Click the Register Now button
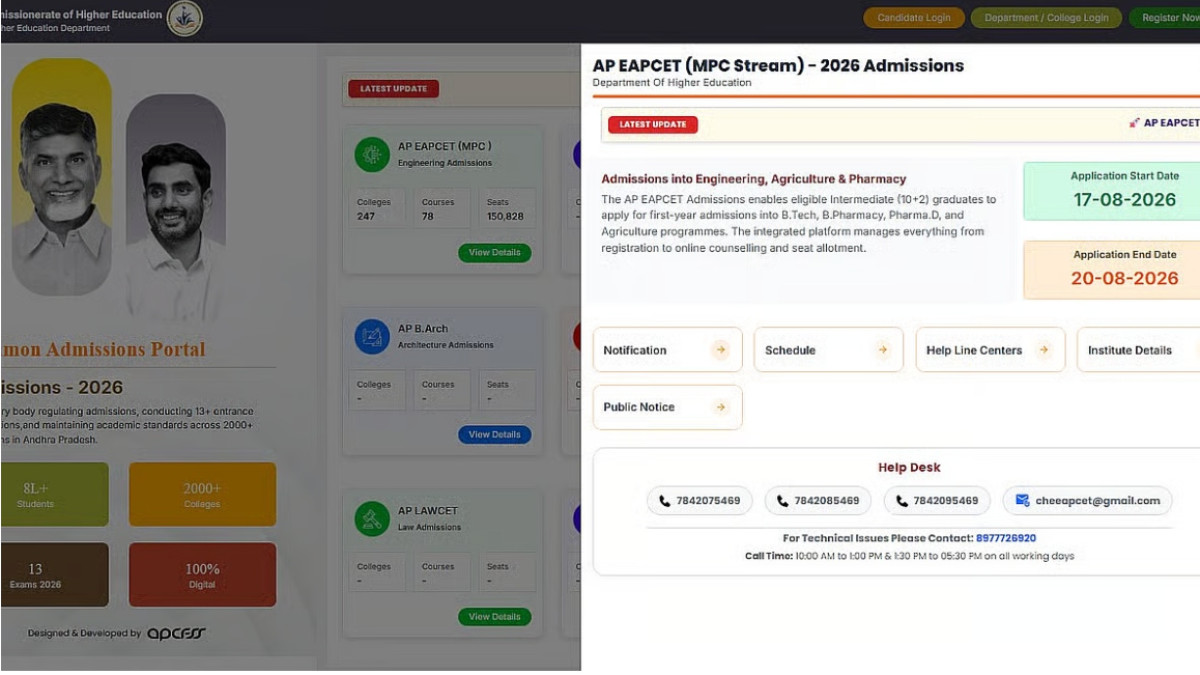Image resolution: width=1200 pixels, height=675 pixels. click(1166, 18)
